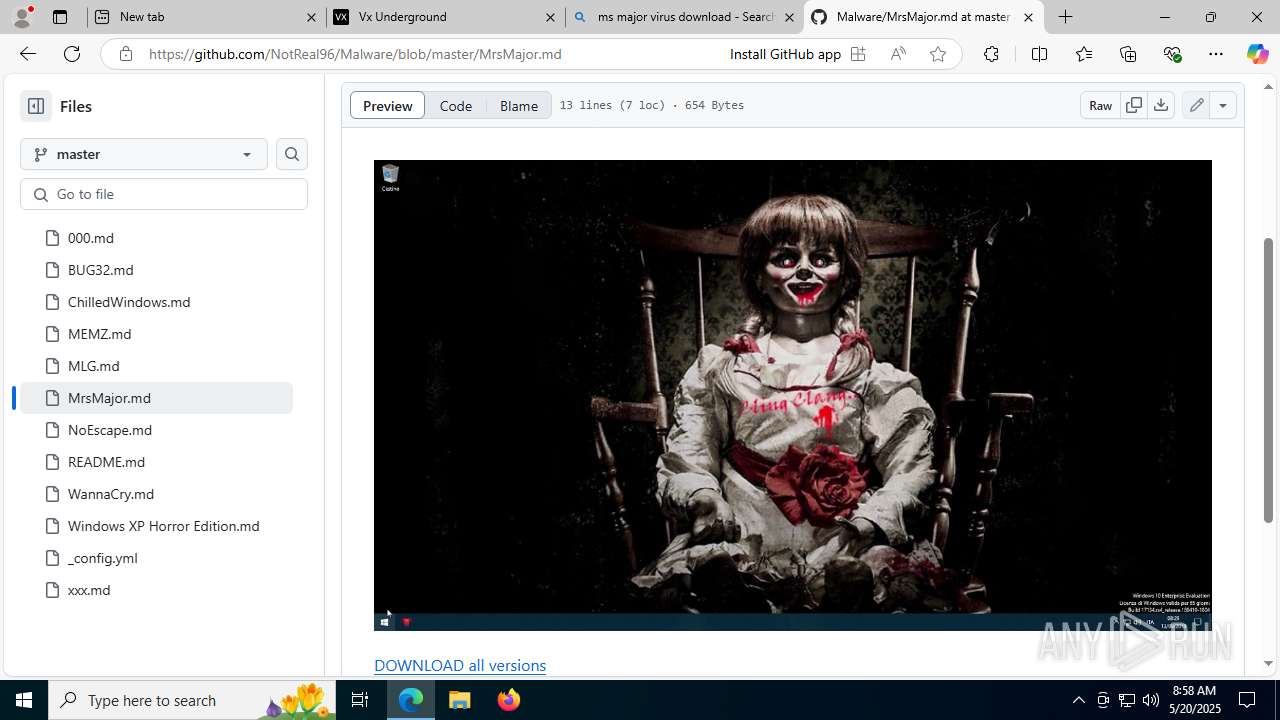Screen dimensions: 1280x720
Task: Click the creepy doll screenshot image
Action: [793, 395]
